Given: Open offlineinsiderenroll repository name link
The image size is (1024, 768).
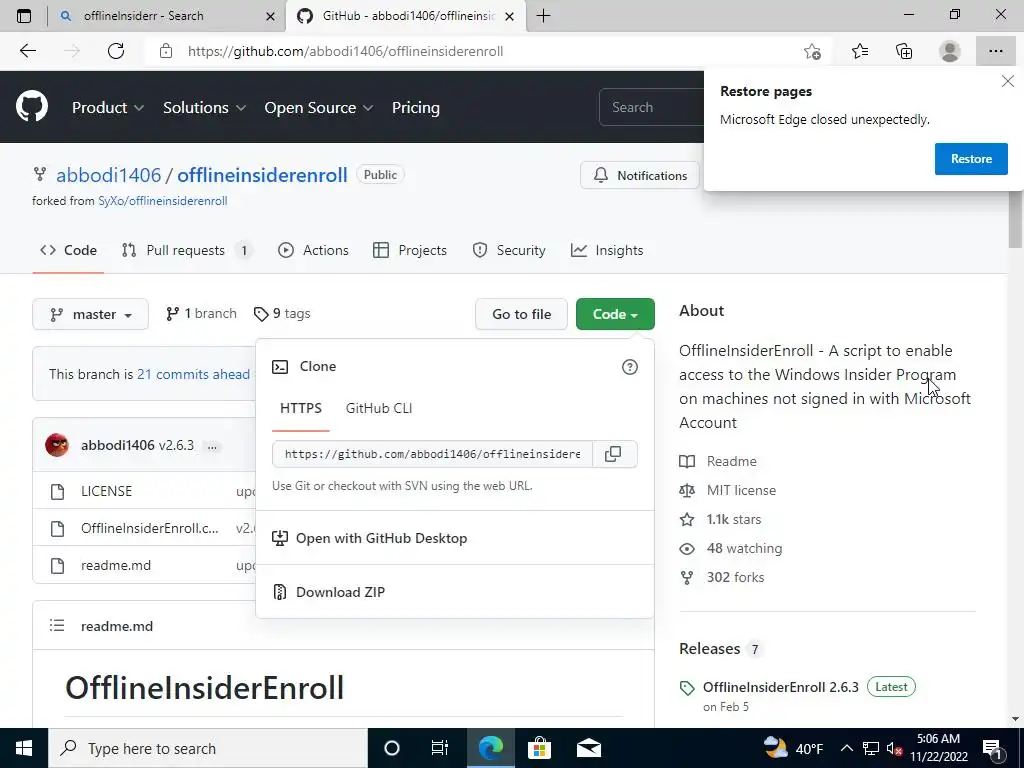Looking at the screenshot, I should (263, 175).
